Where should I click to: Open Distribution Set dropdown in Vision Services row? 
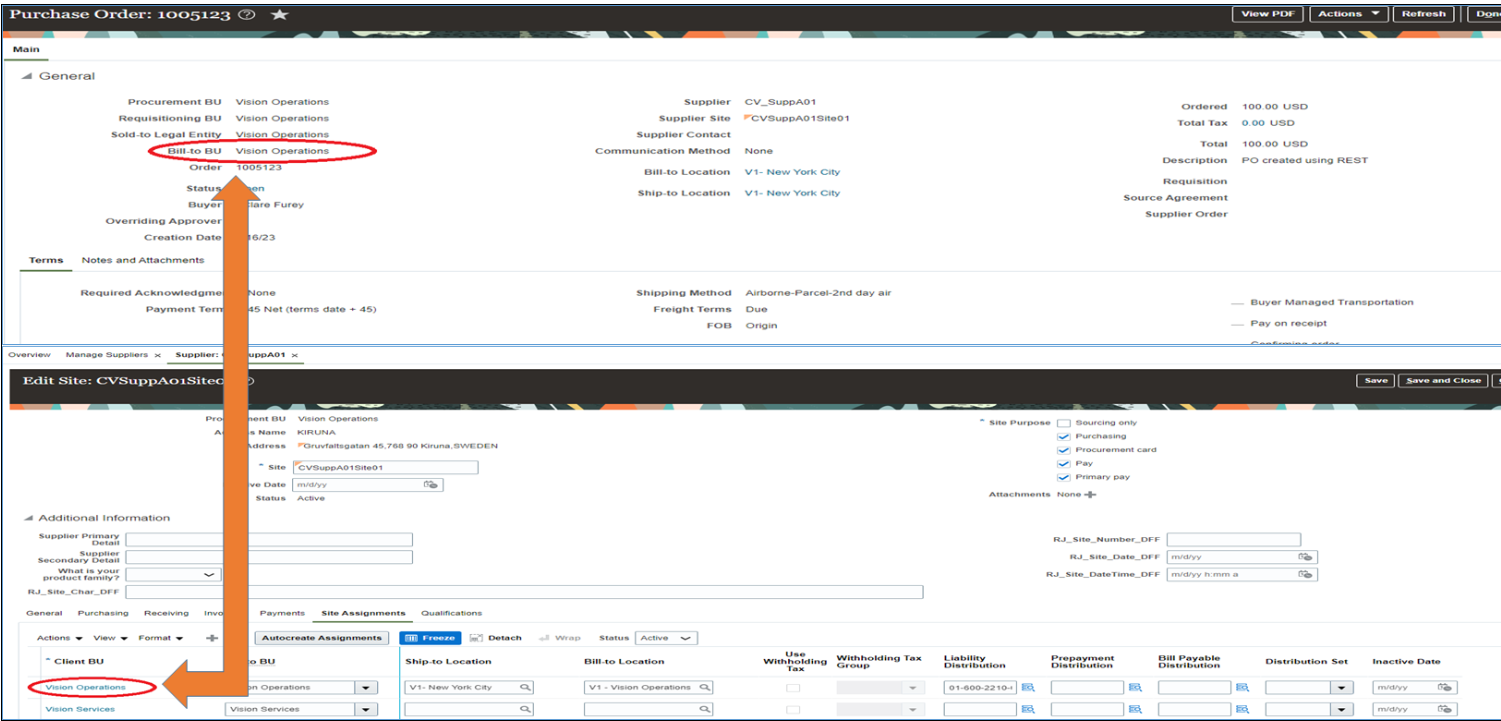(1342, 710)
